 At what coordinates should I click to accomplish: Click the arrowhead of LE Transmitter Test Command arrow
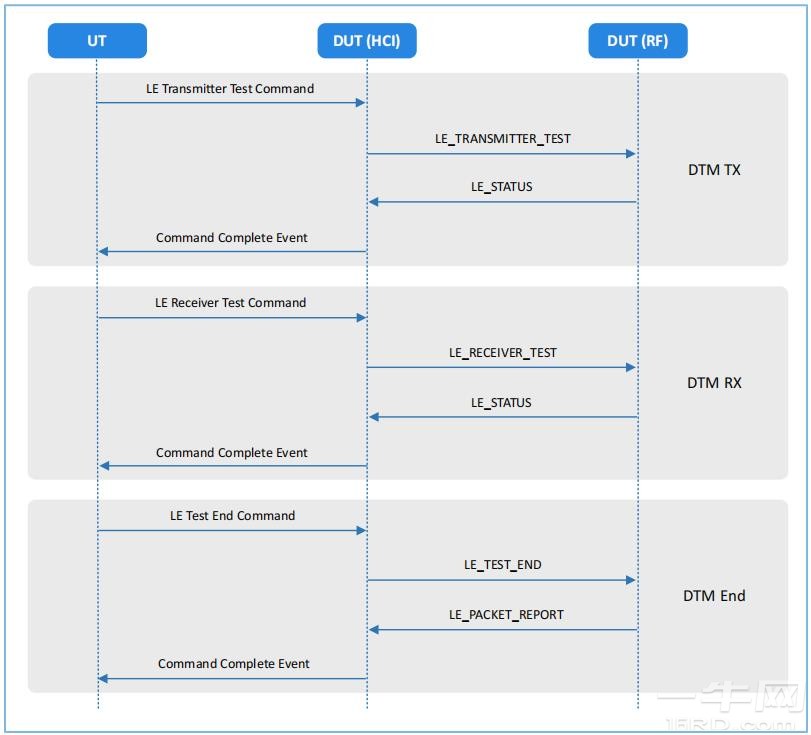pyautogui.click(x=360, y=103)
